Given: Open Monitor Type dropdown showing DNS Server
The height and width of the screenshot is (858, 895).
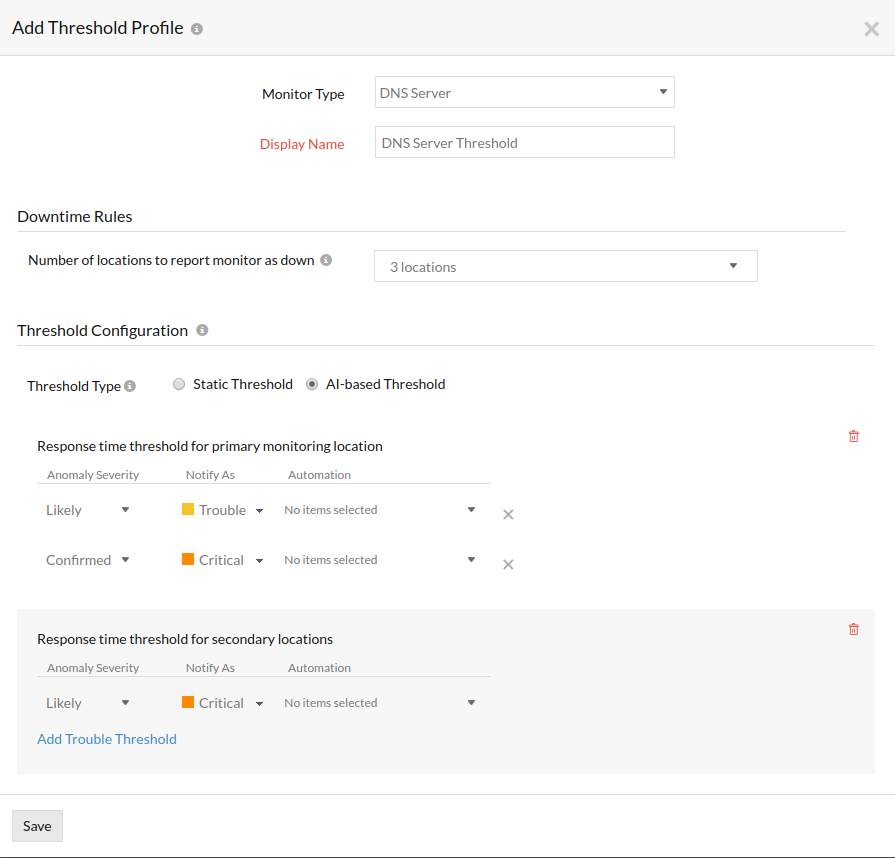Looking at the screenshot, I should (524, 93).
